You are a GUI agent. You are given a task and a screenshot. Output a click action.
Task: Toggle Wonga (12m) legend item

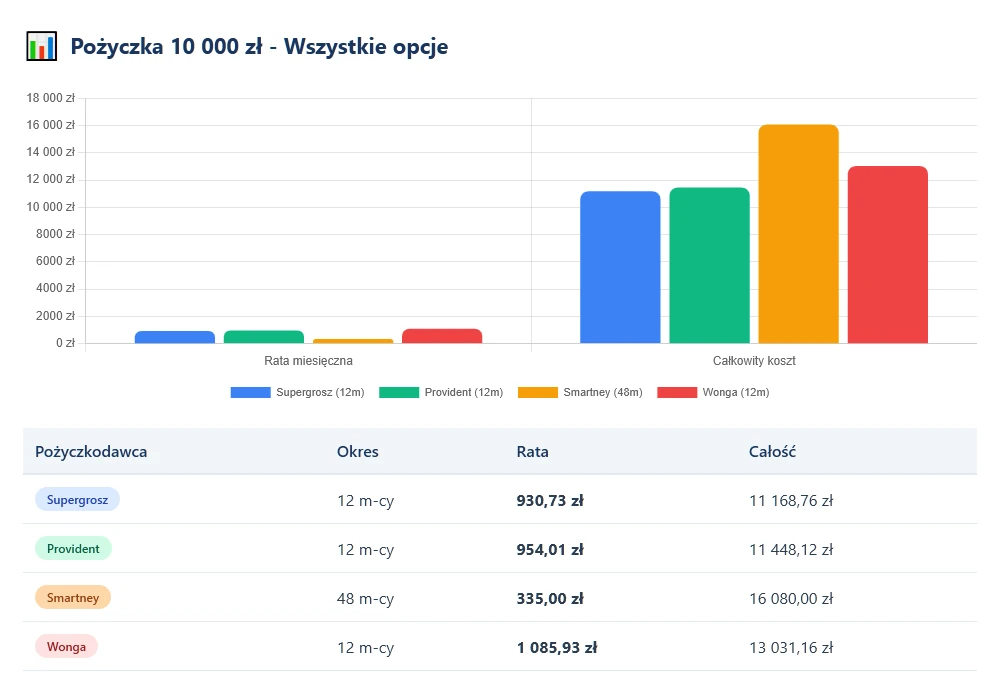(713, 392)
